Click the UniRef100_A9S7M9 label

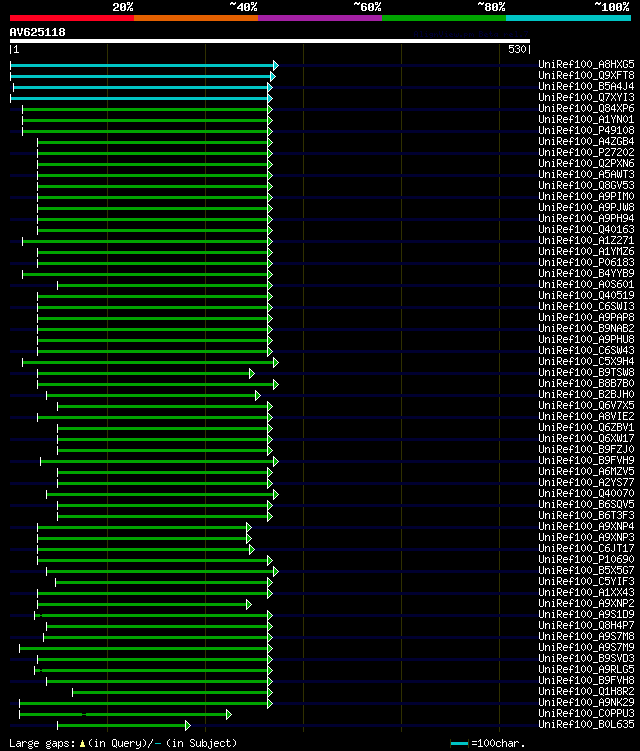pos(586,648)
